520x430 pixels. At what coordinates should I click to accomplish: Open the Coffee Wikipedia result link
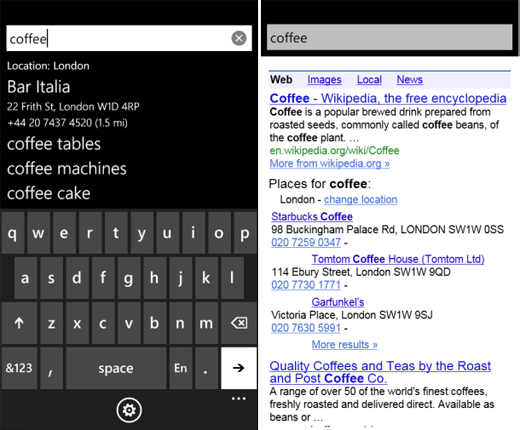388,98
